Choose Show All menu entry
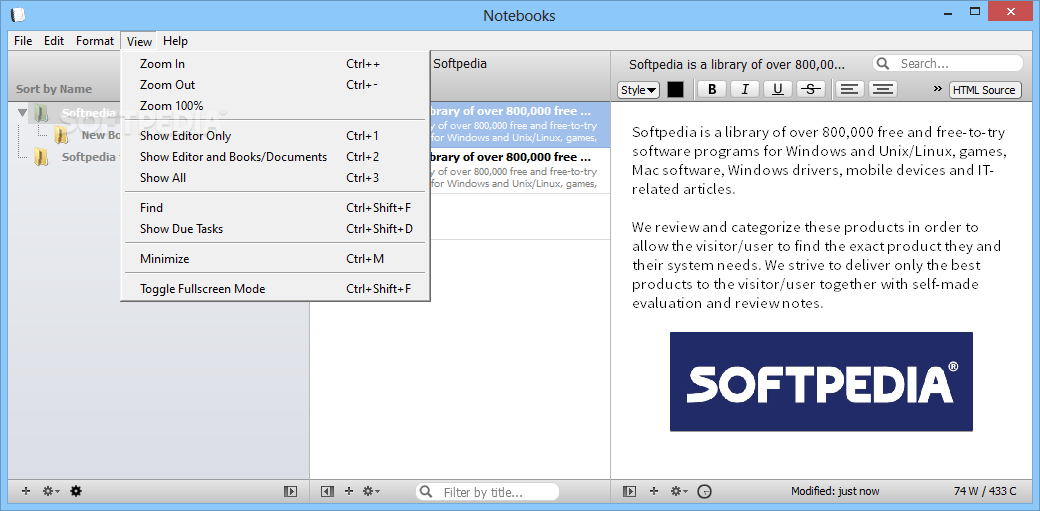Screen dimensions: 1040x511 click(x=276, y=178)
